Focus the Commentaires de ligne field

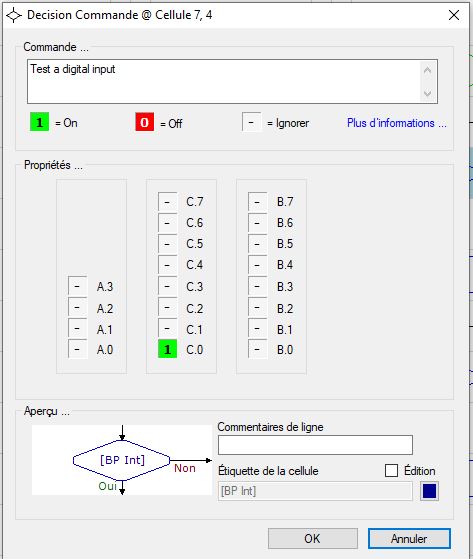(315, 445)
